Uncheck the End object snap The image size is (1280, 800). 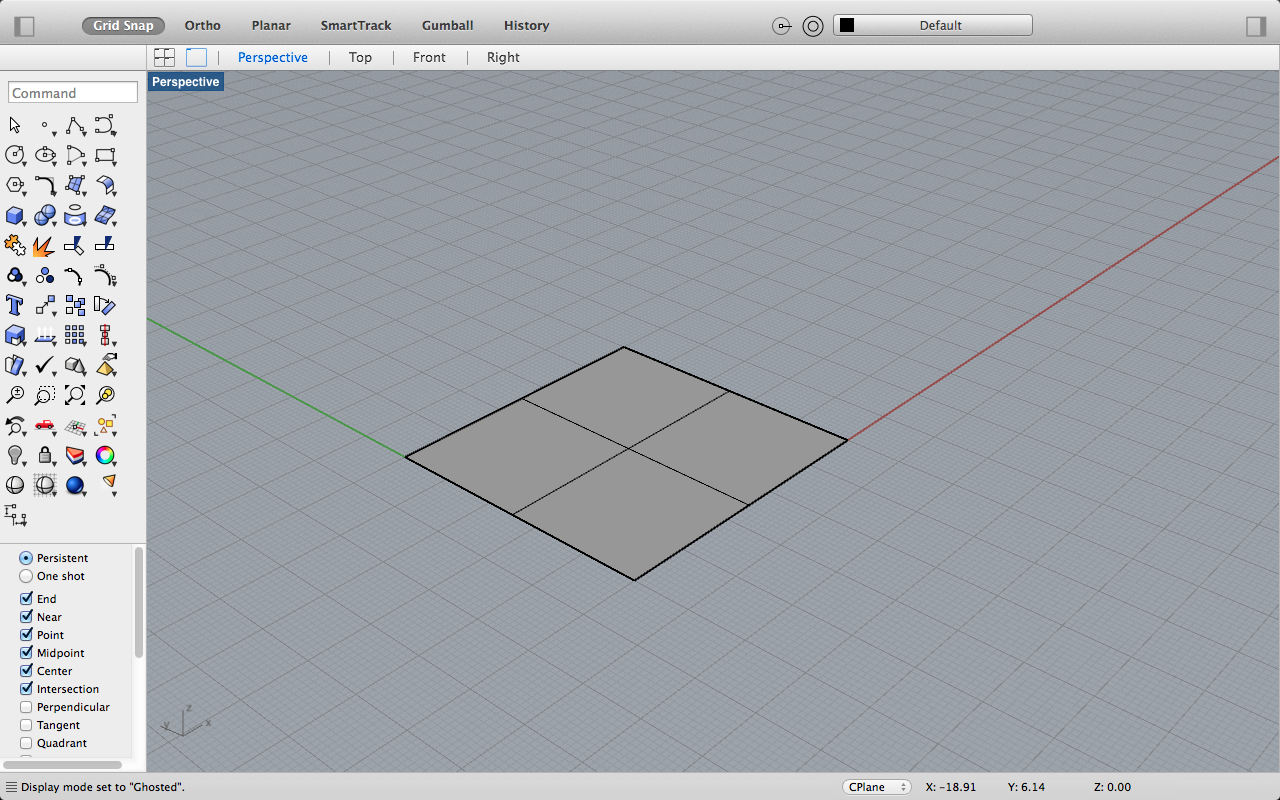click(26, 599)
